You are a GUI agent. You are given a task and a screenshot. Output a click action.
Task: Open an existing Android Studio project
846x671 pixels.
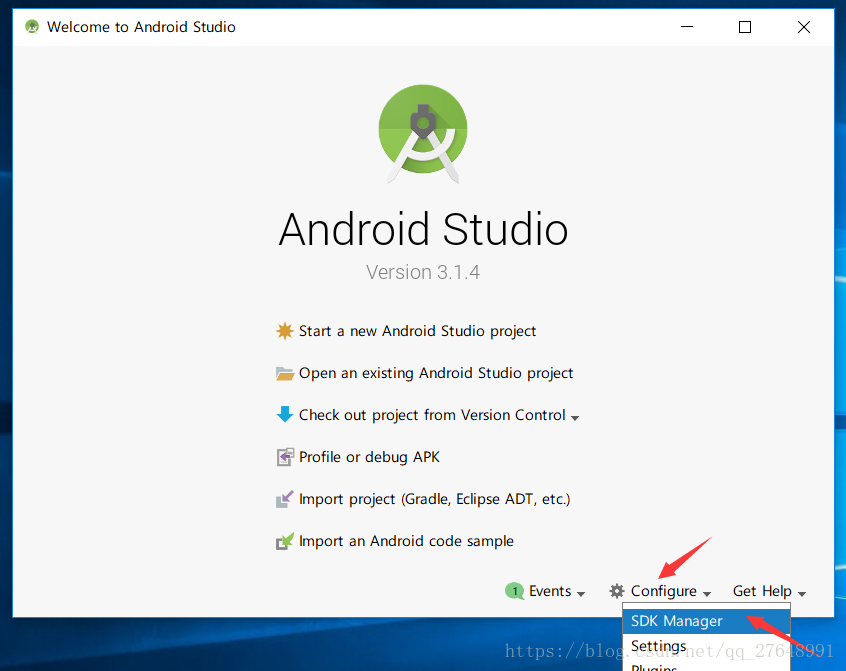point(435,373)
